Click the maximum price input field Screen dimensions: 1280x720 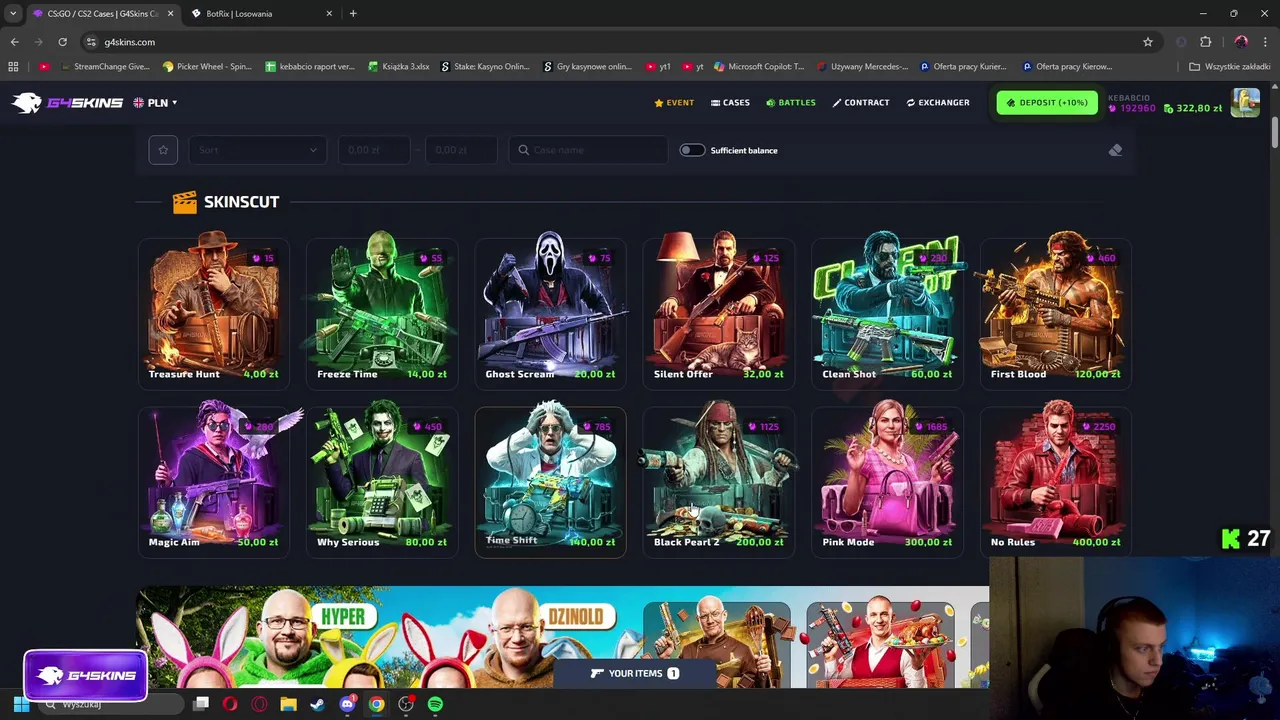tap(460, 150)
